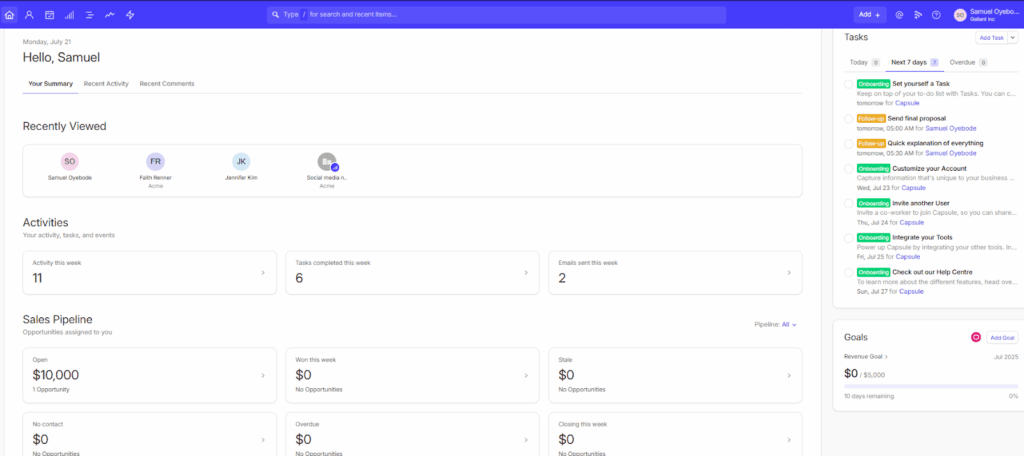
Task: Expand the dropdown arrow beside Add Task
Action: [x=1012, y=37]
